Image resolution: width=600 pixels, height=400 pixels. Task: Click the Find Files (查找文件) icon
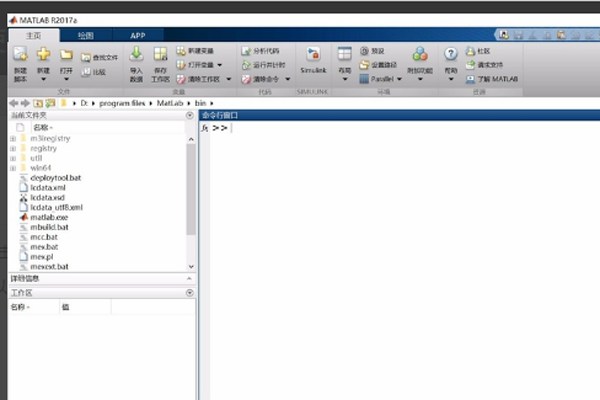click(x=85, y=58)
